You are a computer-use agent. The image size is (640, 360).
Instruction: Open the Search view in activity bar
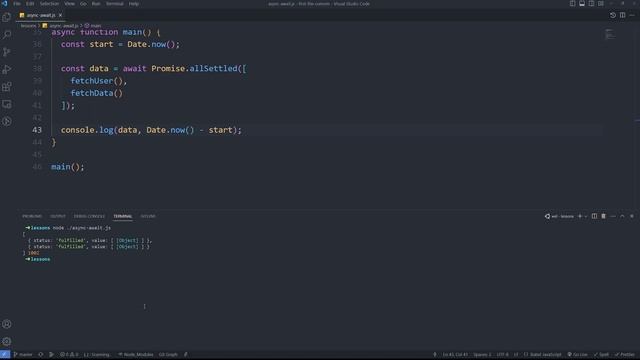pos(7,35)
